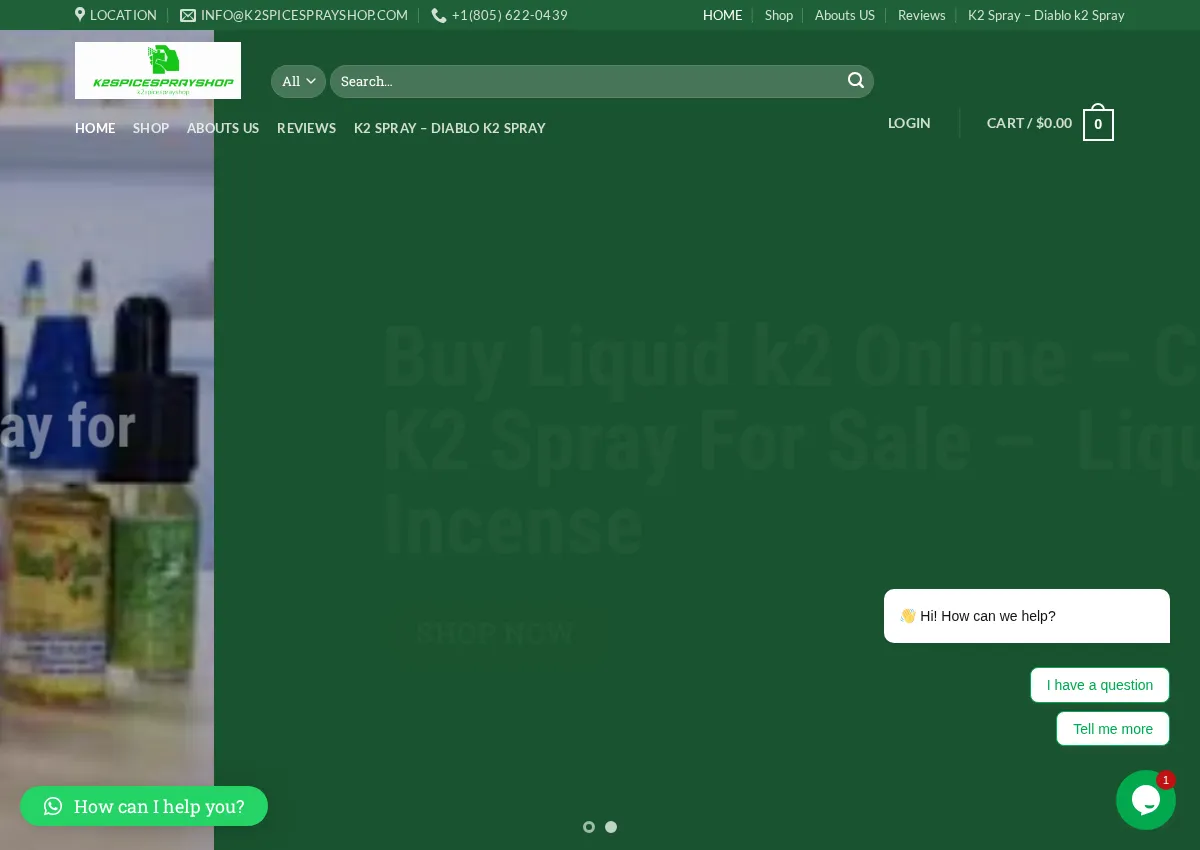Open the shopping cart bag icon
This screenshot has height=850, width=1200.
coord(1098,123)
